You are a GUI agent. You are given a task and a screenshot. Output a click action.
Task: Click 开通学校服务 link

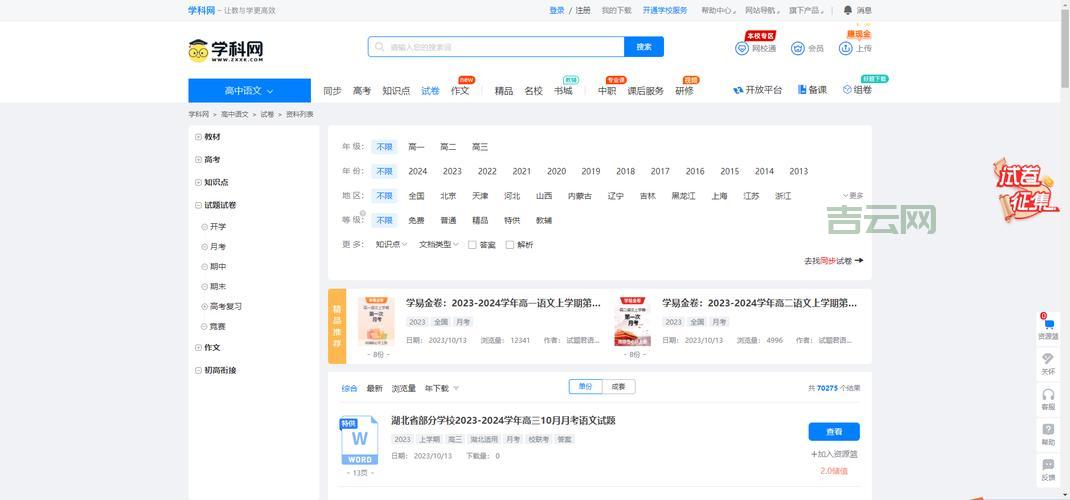click(665, 10)
